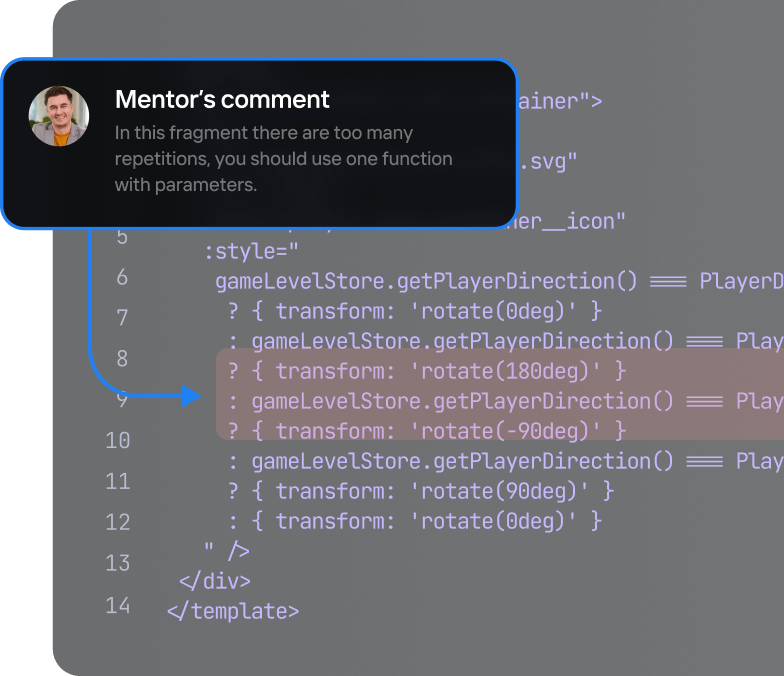Viewport: 784px width, 676px height.
Task: Click the closing </div> tag
Action: 214,581
